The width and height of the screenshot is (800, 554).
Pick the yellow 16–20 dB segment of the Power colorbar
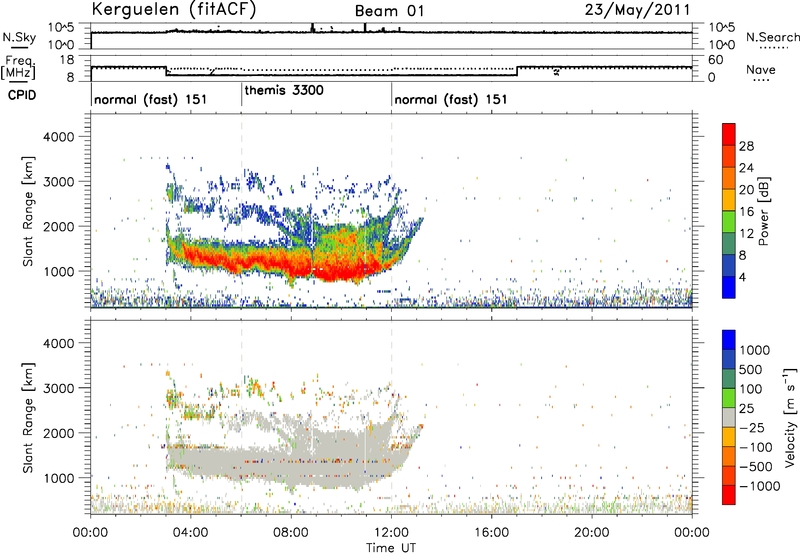[729, 200]
